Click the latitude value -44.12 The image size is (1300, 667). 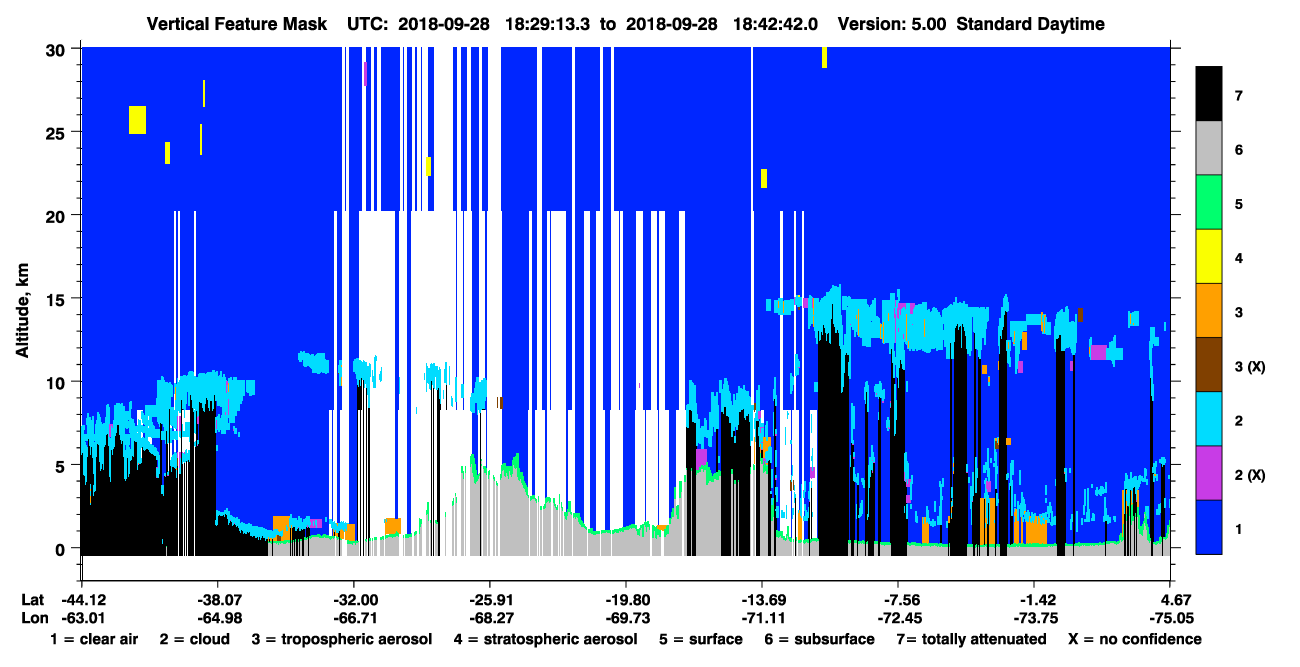82,599
